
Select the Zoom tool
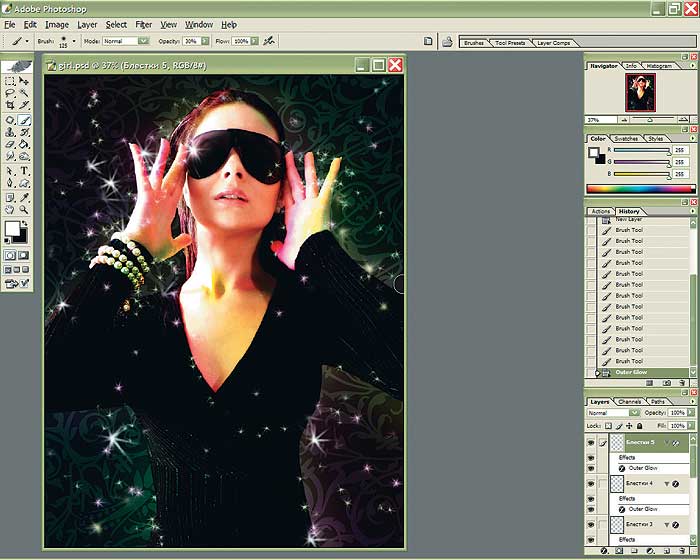[x=24, y=209]
